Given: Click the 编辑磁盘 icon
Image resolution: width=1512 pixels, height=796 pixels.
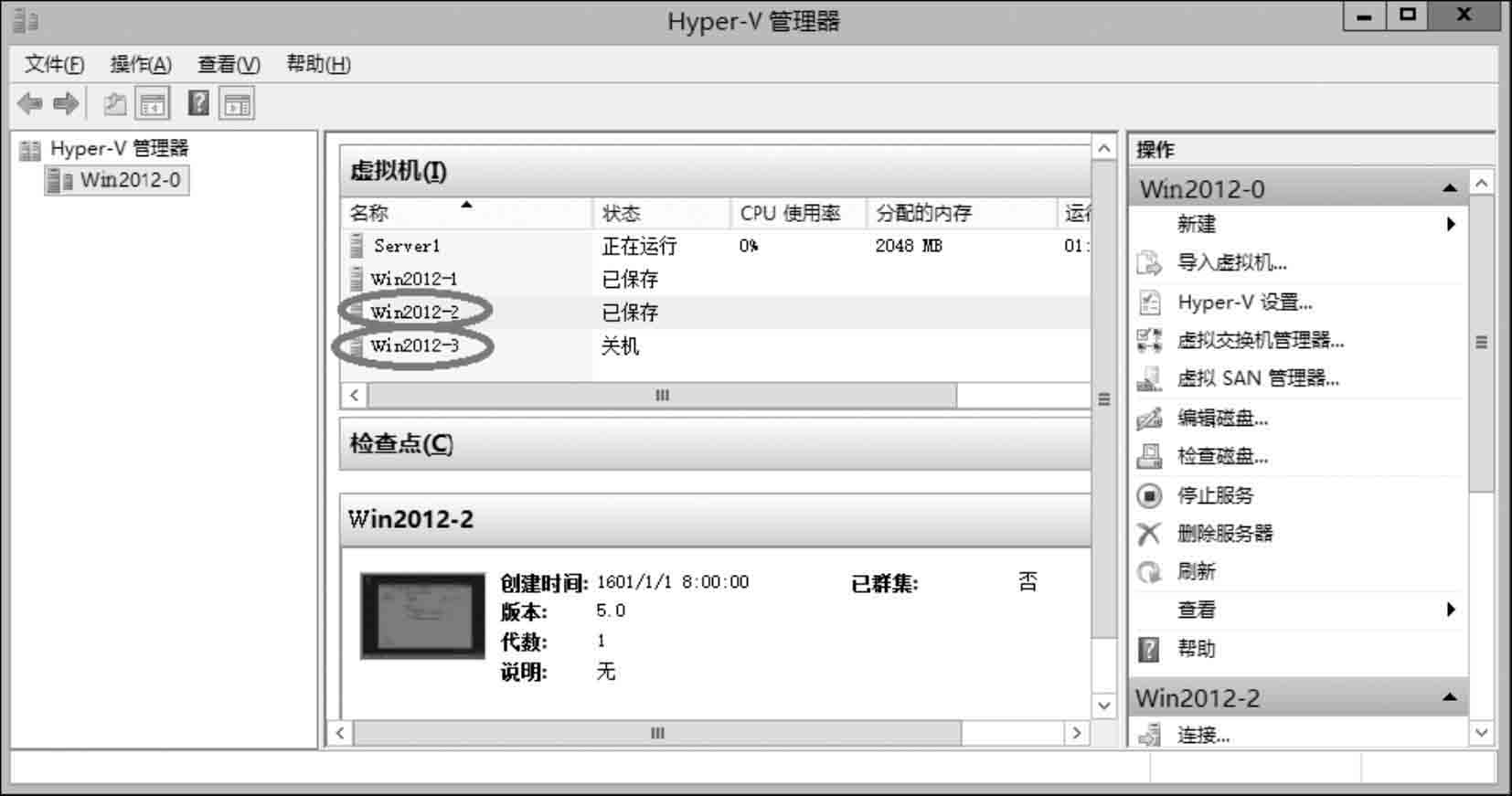Looking at the screenshot, I should pos(1149,419).
